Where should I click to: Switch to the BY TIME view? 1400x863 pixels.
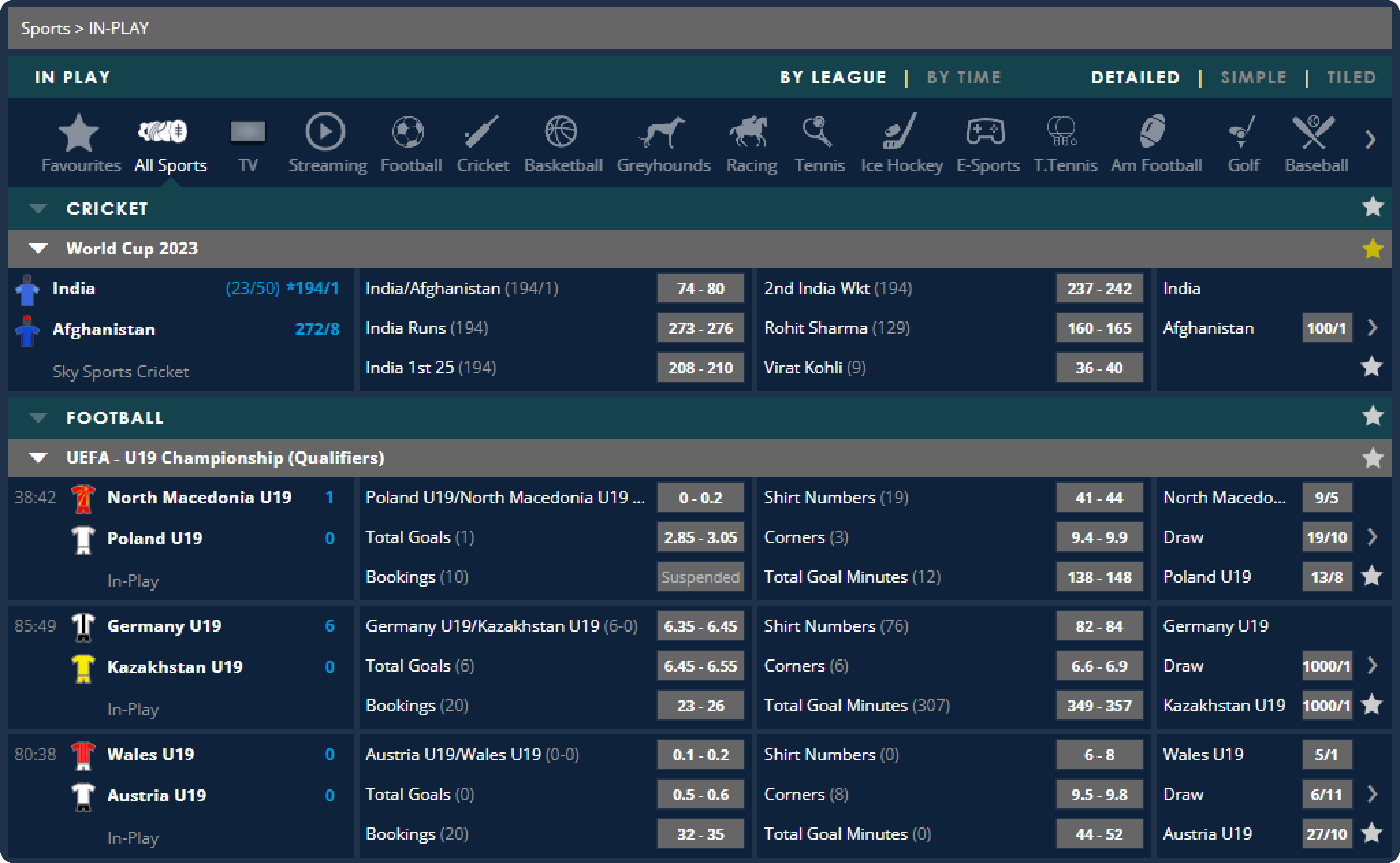(964, 77)
